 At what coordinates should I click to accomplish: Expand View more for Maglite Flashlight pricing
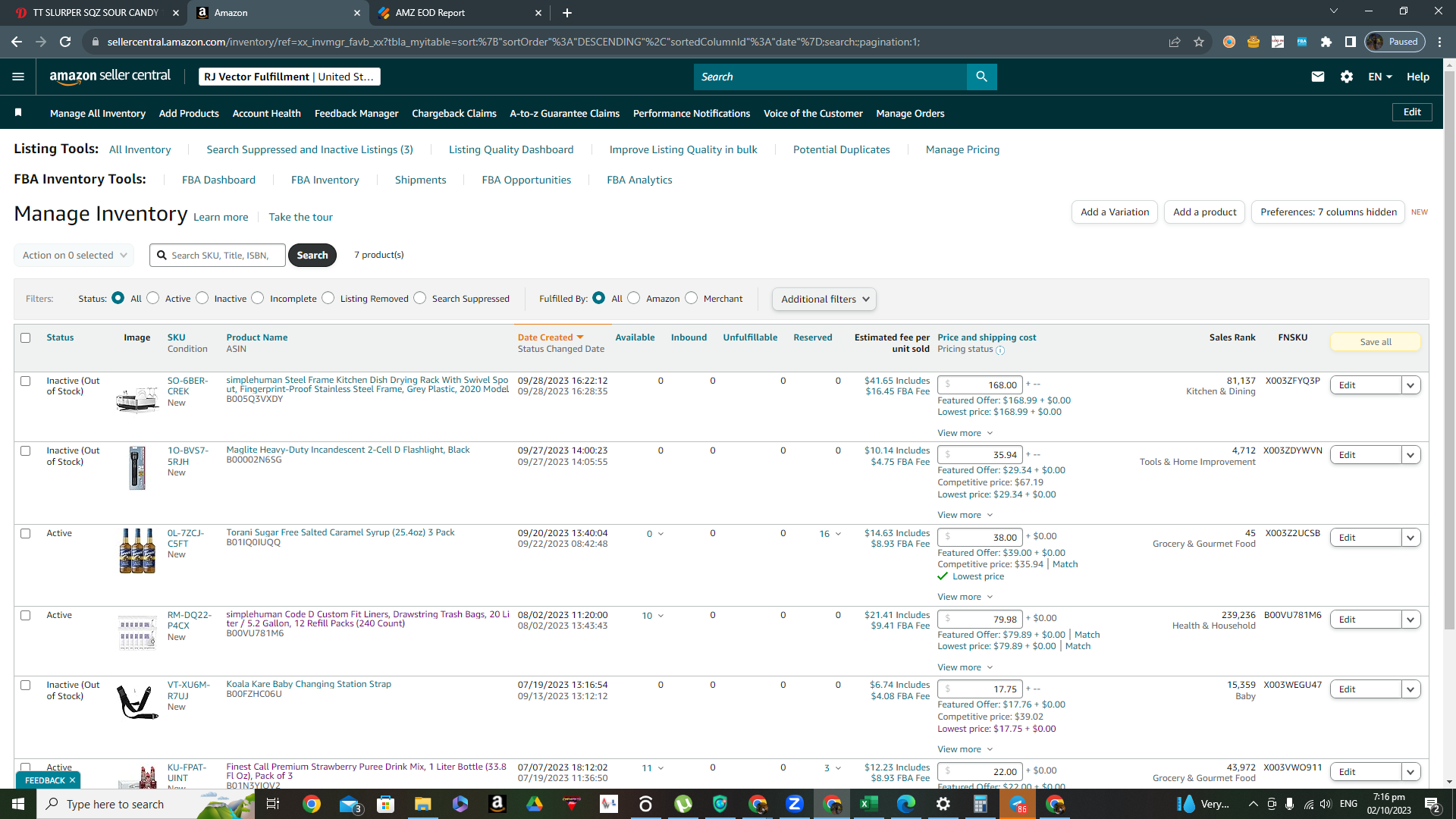(x=965, y=515)
